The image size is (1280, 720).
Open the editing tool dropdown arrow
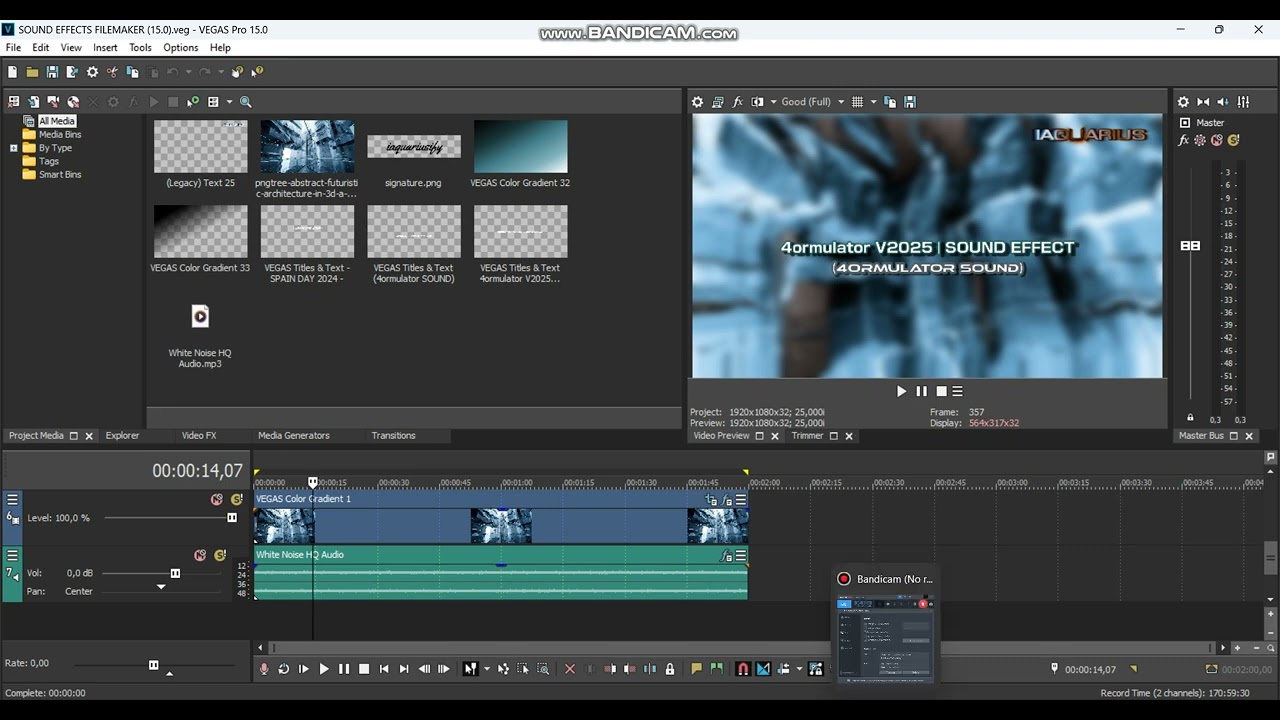487,669
